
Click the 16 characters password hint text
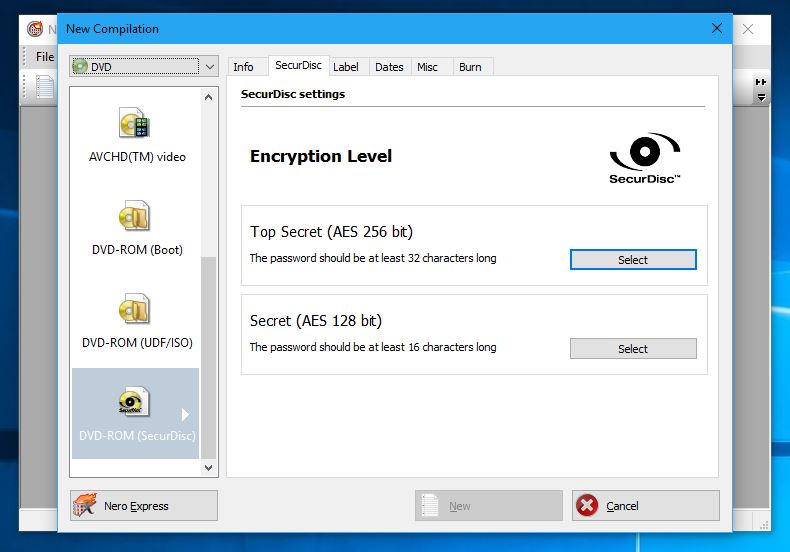[373, 348]
